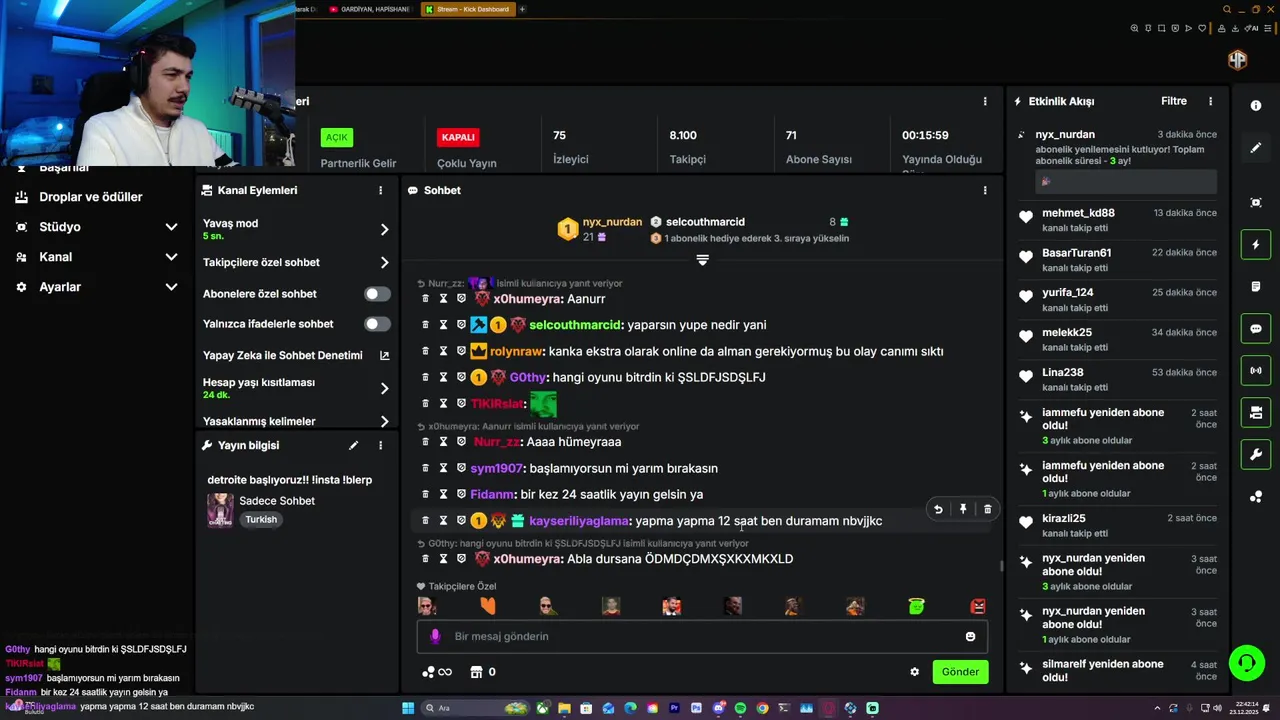The height and width of the screenshot is (720, 1280).
Task: Switch to the GARDİYAN browser tab
Action: [x=370, y=9]
